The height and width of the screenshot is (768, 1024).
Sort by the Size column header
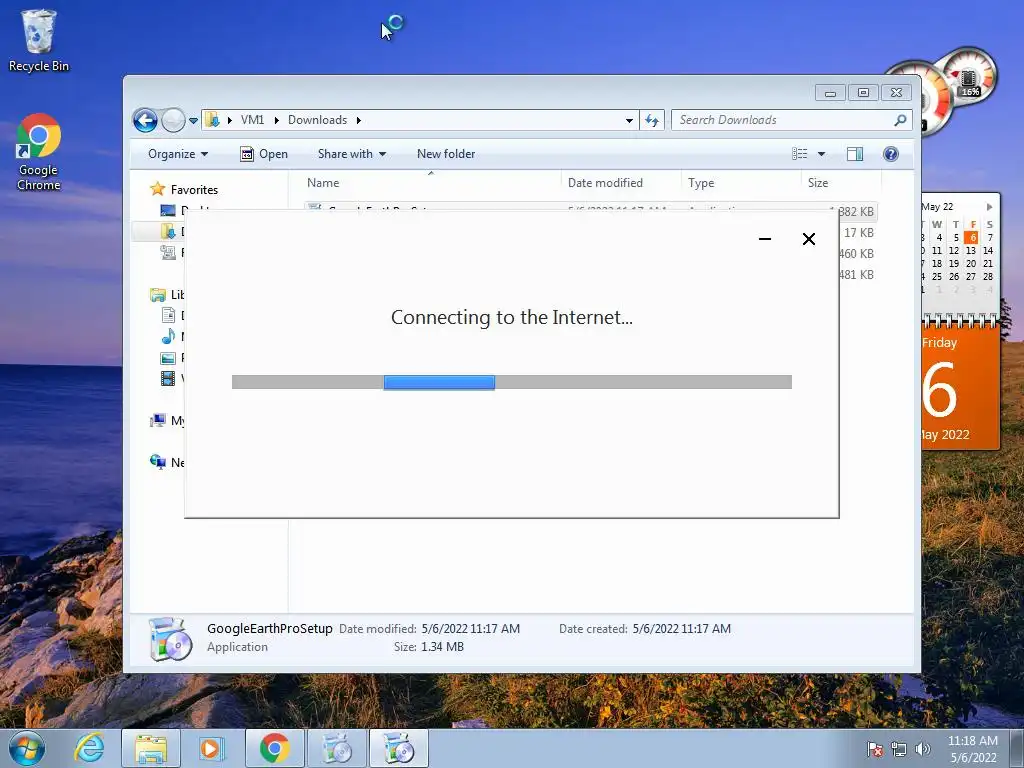(841, 183)
